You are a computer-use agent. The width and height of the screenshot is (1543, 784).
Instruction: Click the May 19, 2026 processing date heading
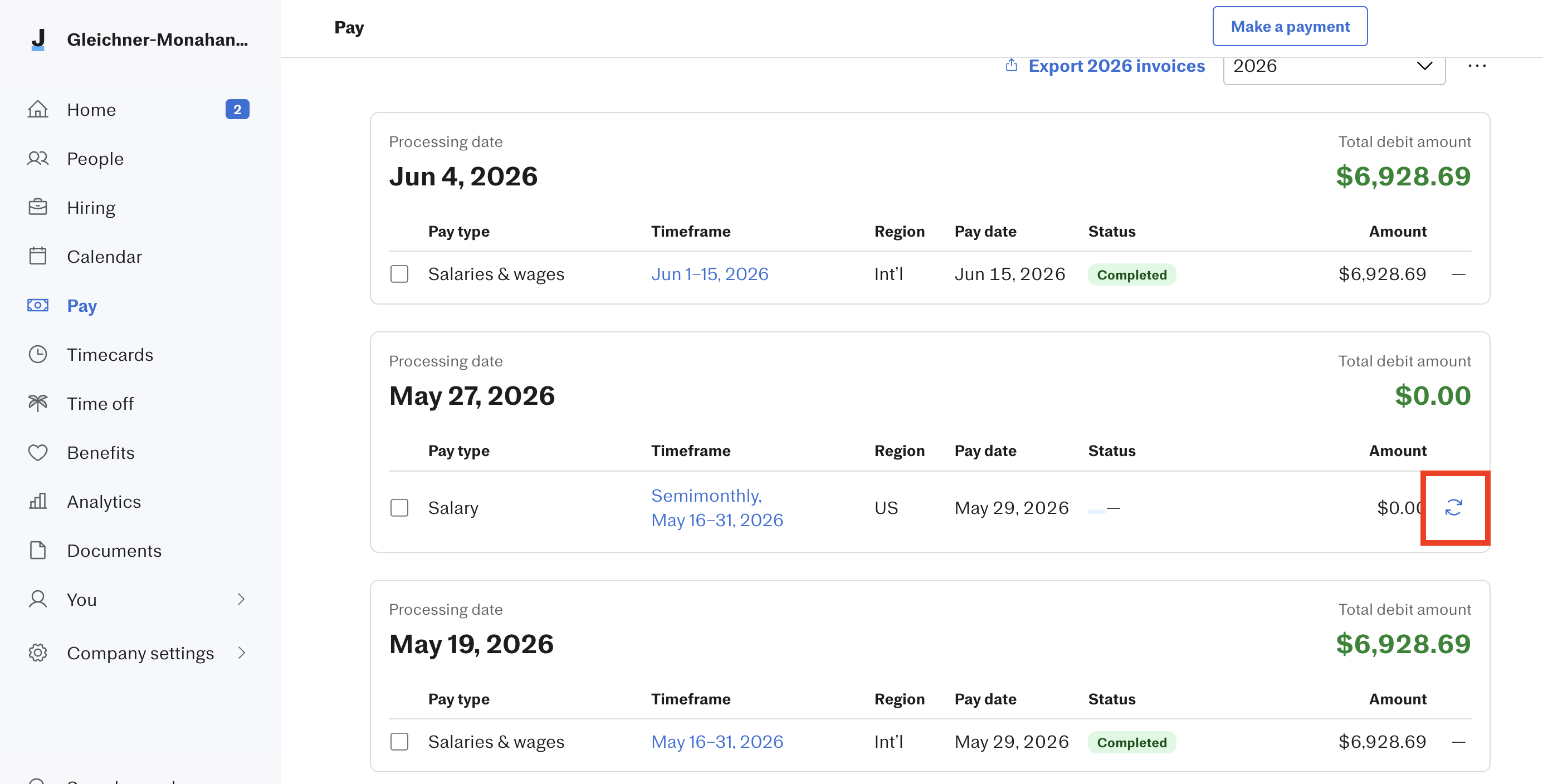(471, 644)
